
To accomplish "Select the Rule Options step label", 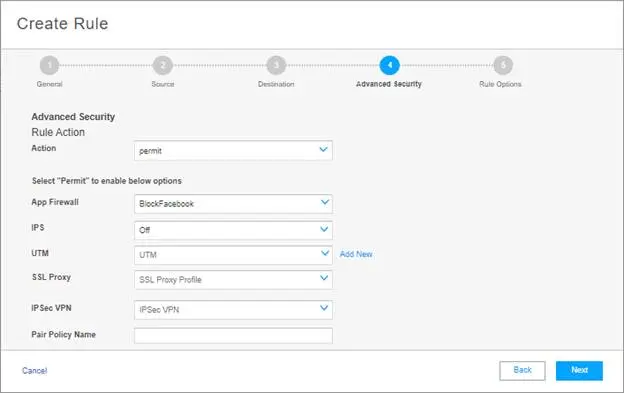I will (x=500, y=84).
